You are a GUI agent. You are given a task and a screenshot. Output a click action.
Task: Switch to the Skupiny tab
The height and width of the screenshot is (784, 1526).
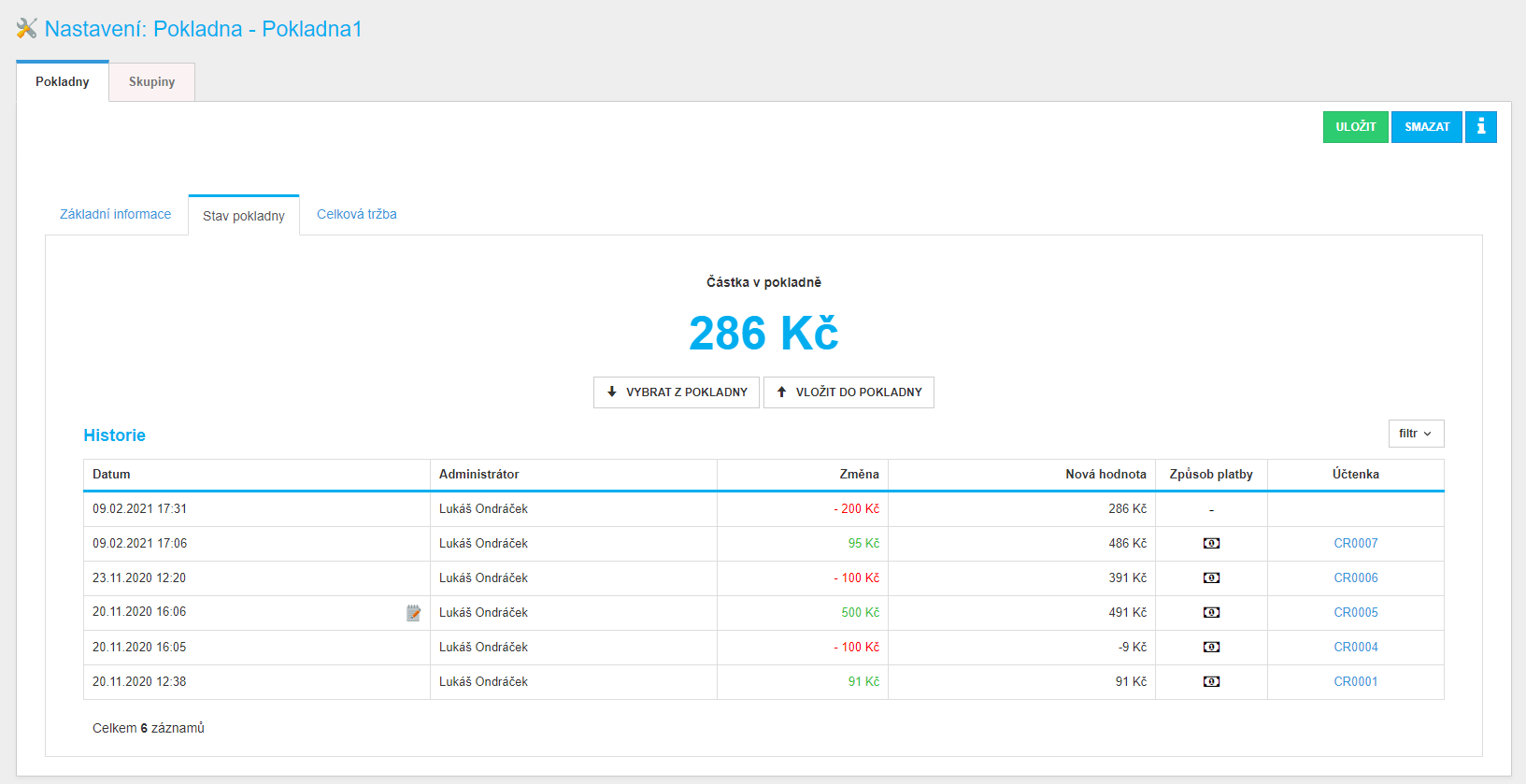pyautogui.click(x=152, y=82)
